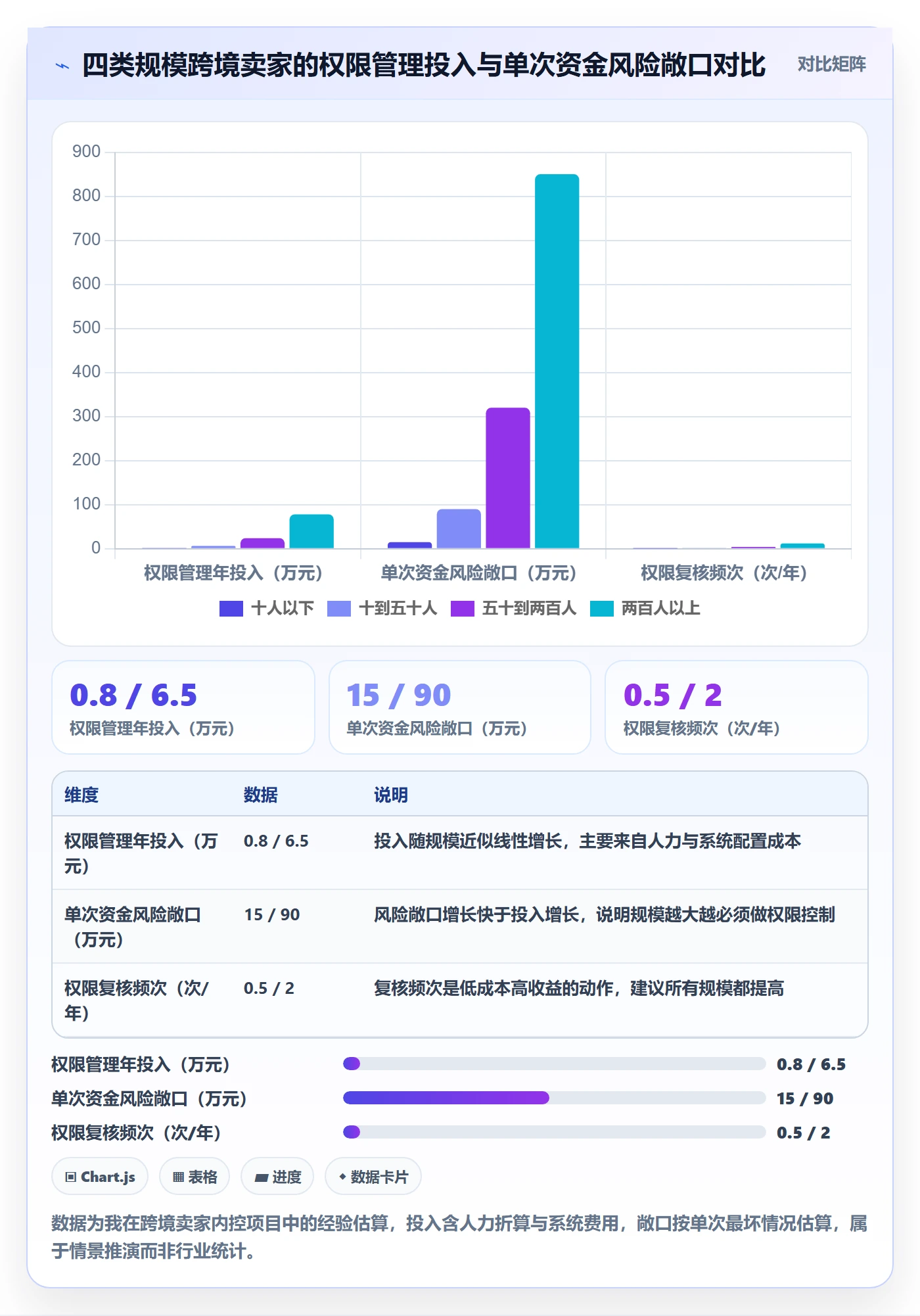This screenshot has height=1316, width=920.
Task: Select the 表格 chip
Action: point(195,1177)
